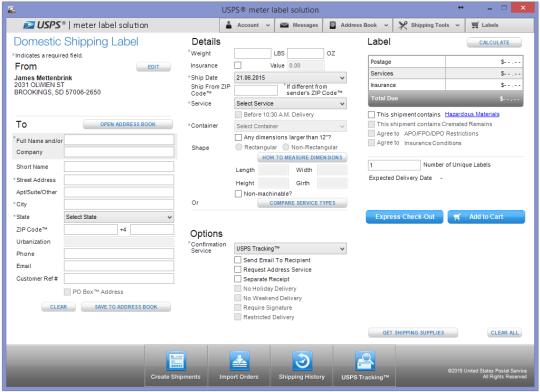Expand the Account menu arrow
The image size is (540, 392).
pyautogui.click(x=268, y=25)
